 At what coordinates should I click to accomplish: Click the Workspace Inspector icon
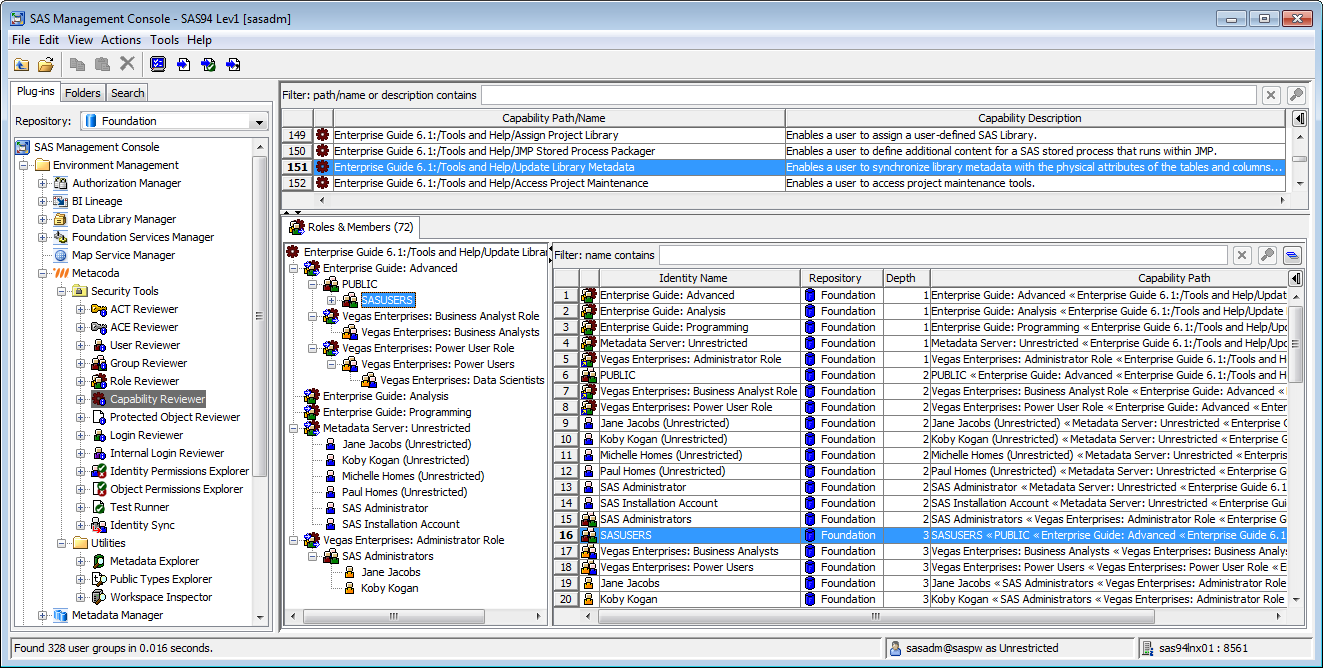pyautogui.click(x=99, y=597)
